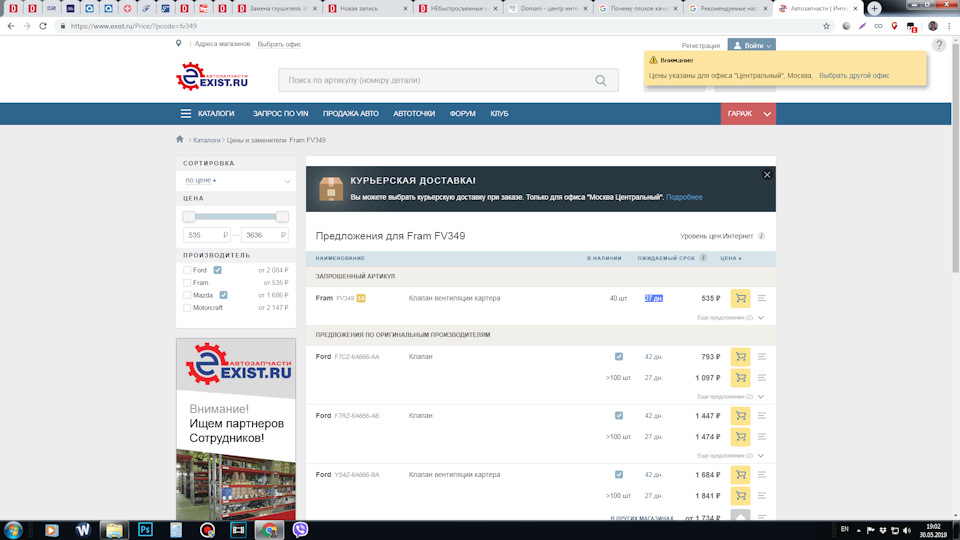
Task: Open Форум menu item
Action: (x=462, y=114)
